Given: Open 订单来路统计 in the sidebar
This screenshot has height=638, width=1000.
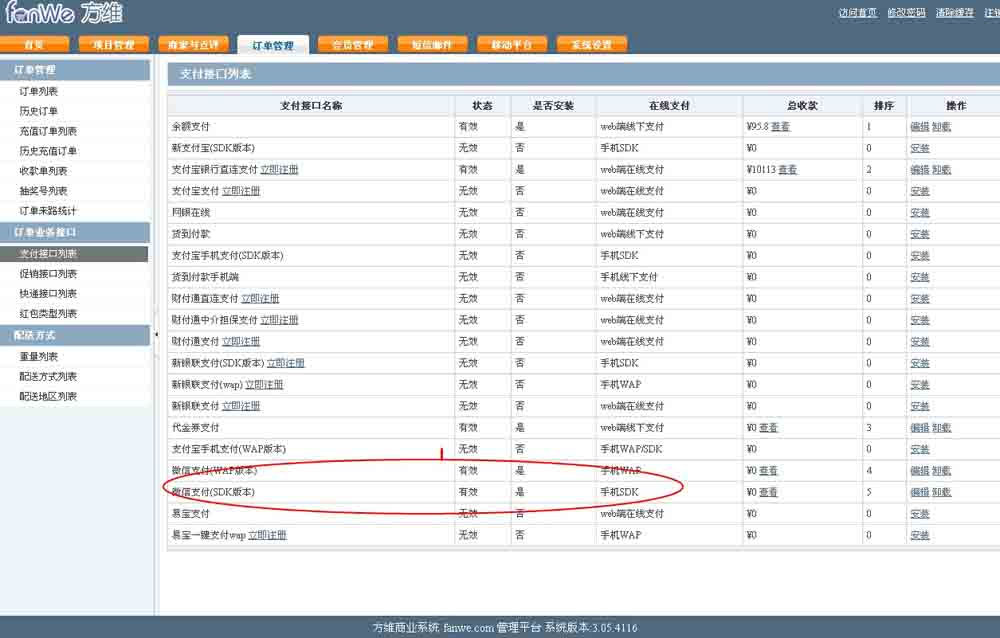Looking at the screenshot, I should [48, 210].
